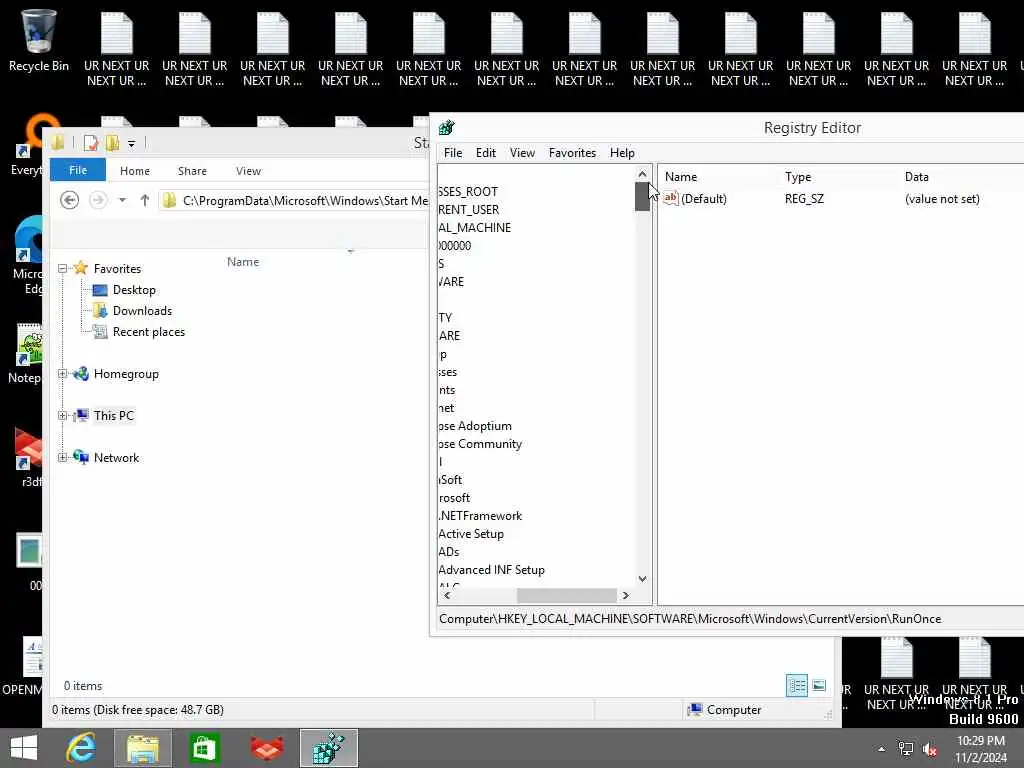Click the Type column header in Registry Editor

click(x=797, y=176)
